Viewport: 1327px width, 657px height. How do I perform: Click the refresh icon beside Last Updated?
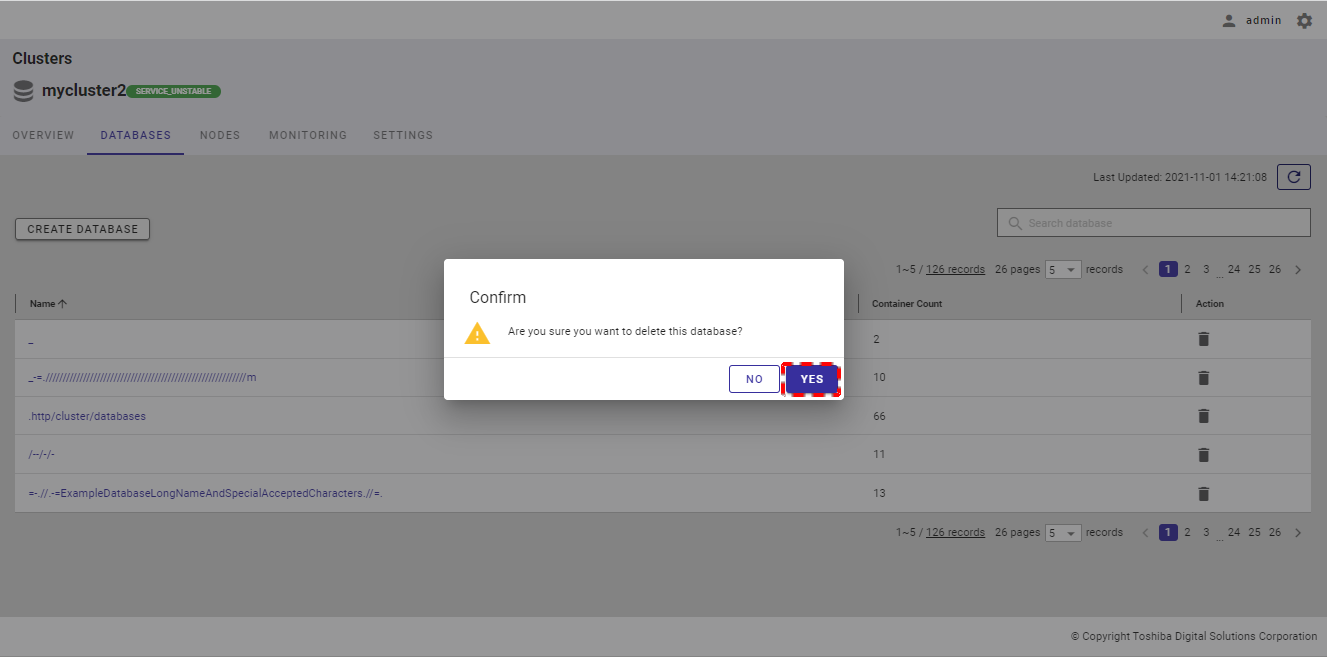(x=1293, y=177)
